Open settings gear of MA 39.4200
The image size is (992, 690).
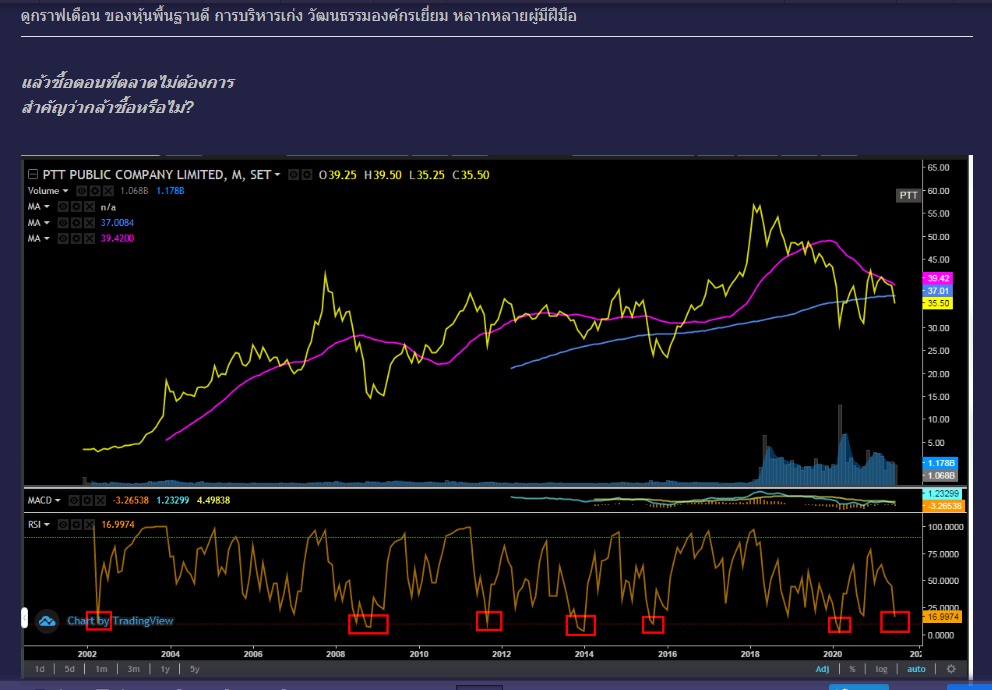pyautogui.click(x=76, y=238)
